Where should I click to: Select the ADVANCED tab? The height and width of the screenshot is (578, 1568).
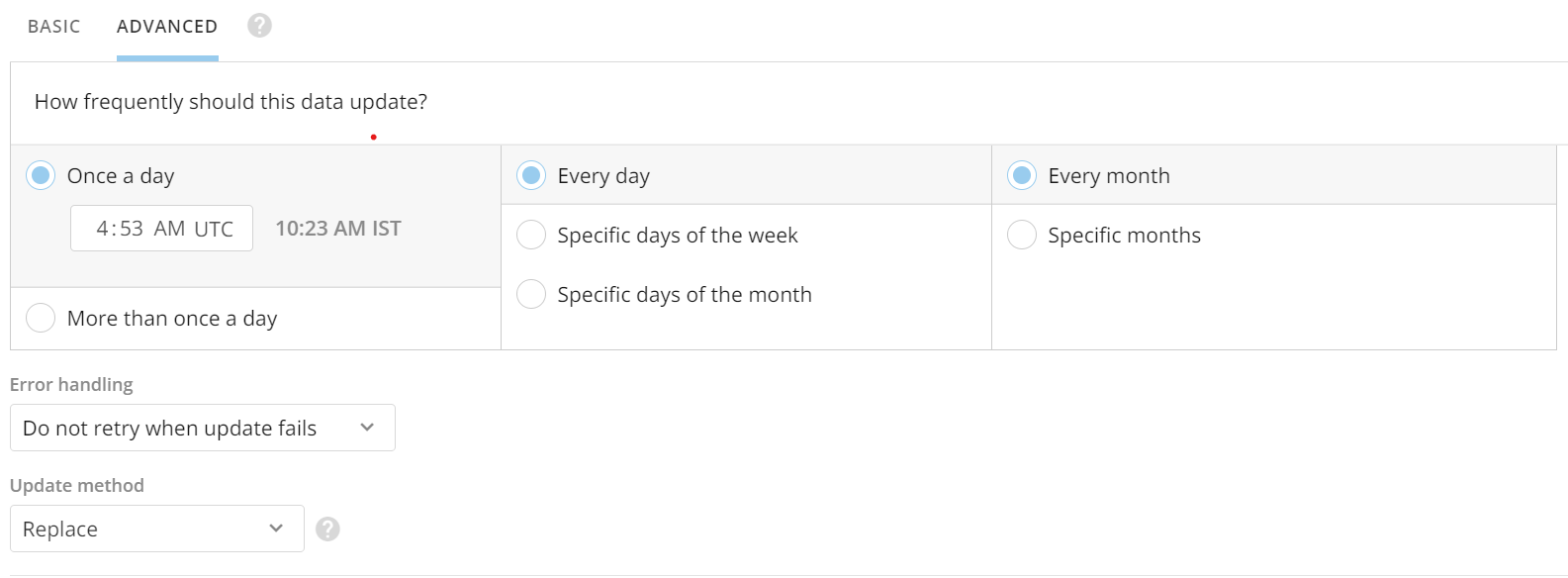167,27
